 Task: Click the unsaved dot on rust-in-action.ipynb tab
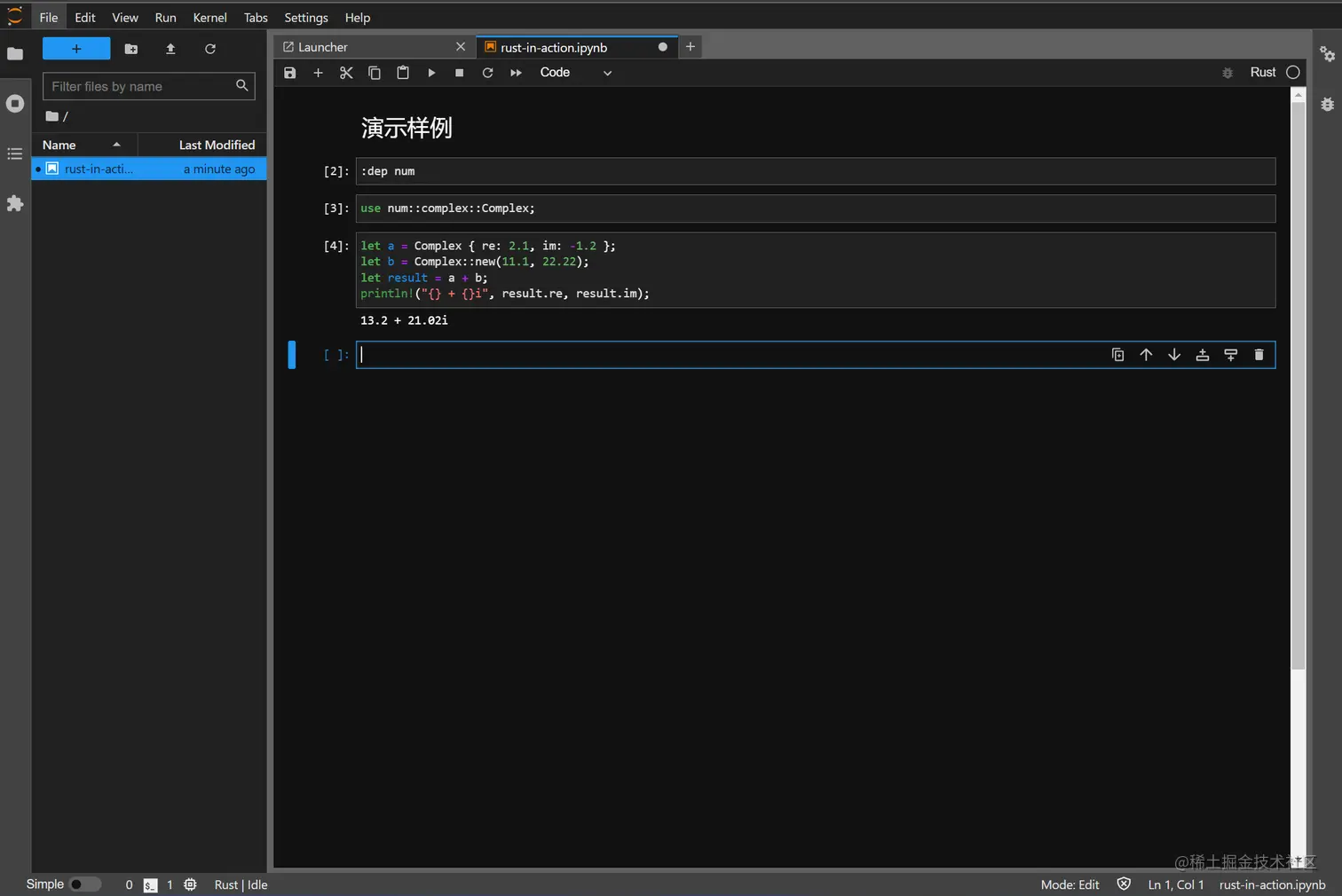pos(662,47)
